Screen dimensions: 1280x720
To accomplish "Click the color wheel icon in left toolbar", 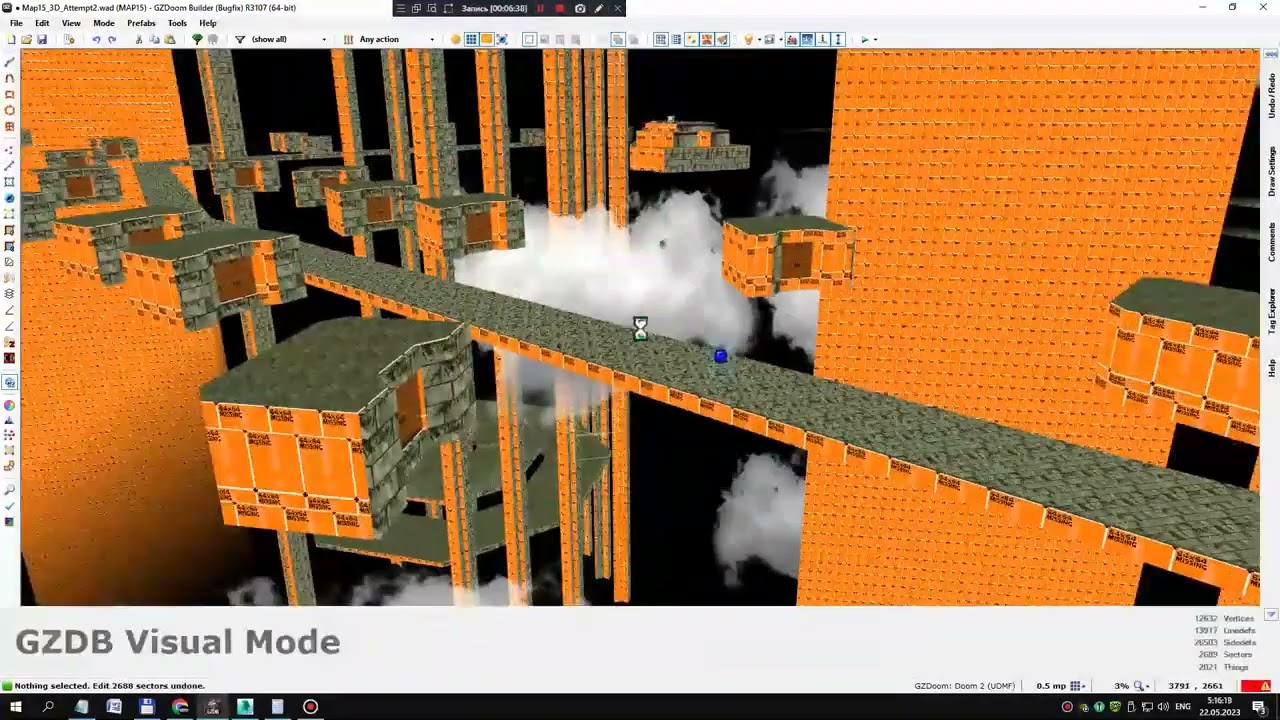I will (x=10, y=406).
